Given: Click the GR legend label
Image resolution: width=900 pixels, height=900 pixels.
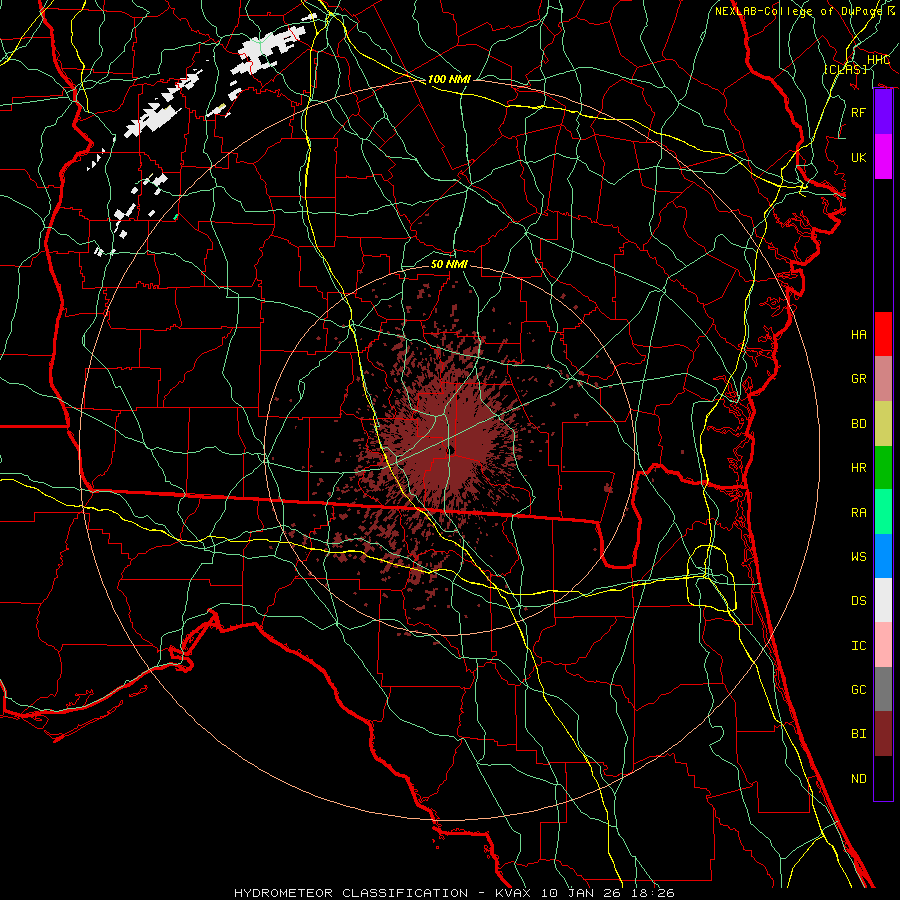Looking at the screenshot, I should tap(859, 379).
